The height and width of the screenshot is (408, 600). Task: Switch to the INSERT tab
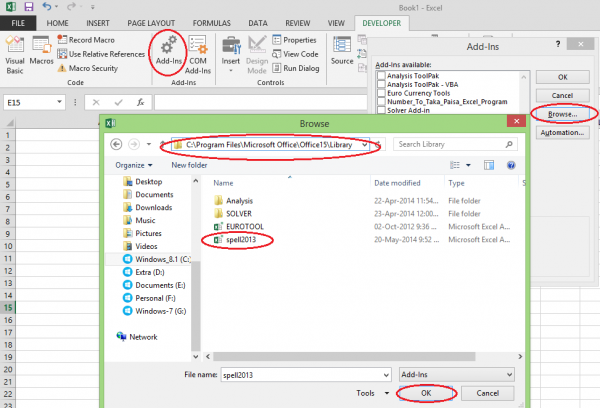98,23
